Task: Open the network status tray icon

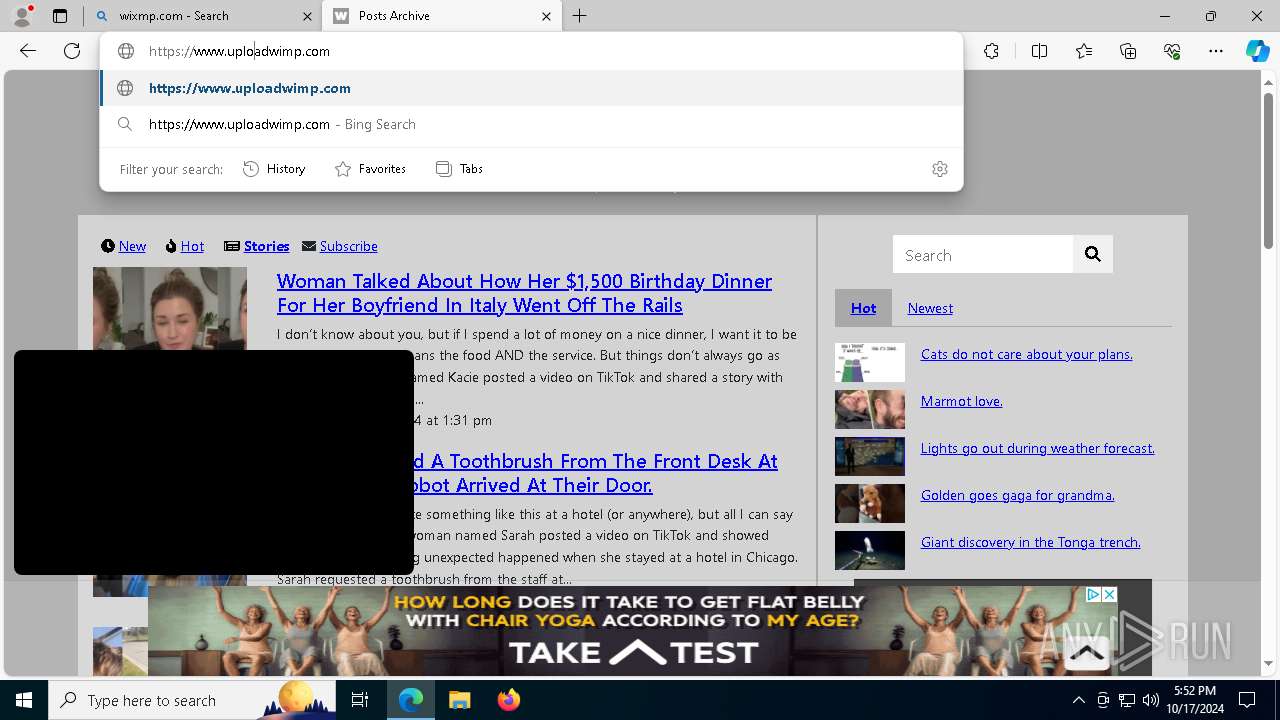Action: point(1127,700)
